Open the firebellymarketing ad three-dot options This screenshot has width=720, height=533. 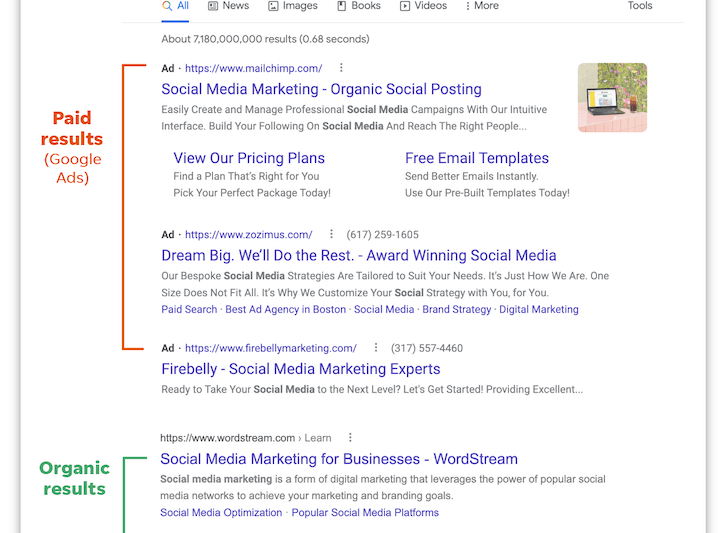click(x=376, y=348)
